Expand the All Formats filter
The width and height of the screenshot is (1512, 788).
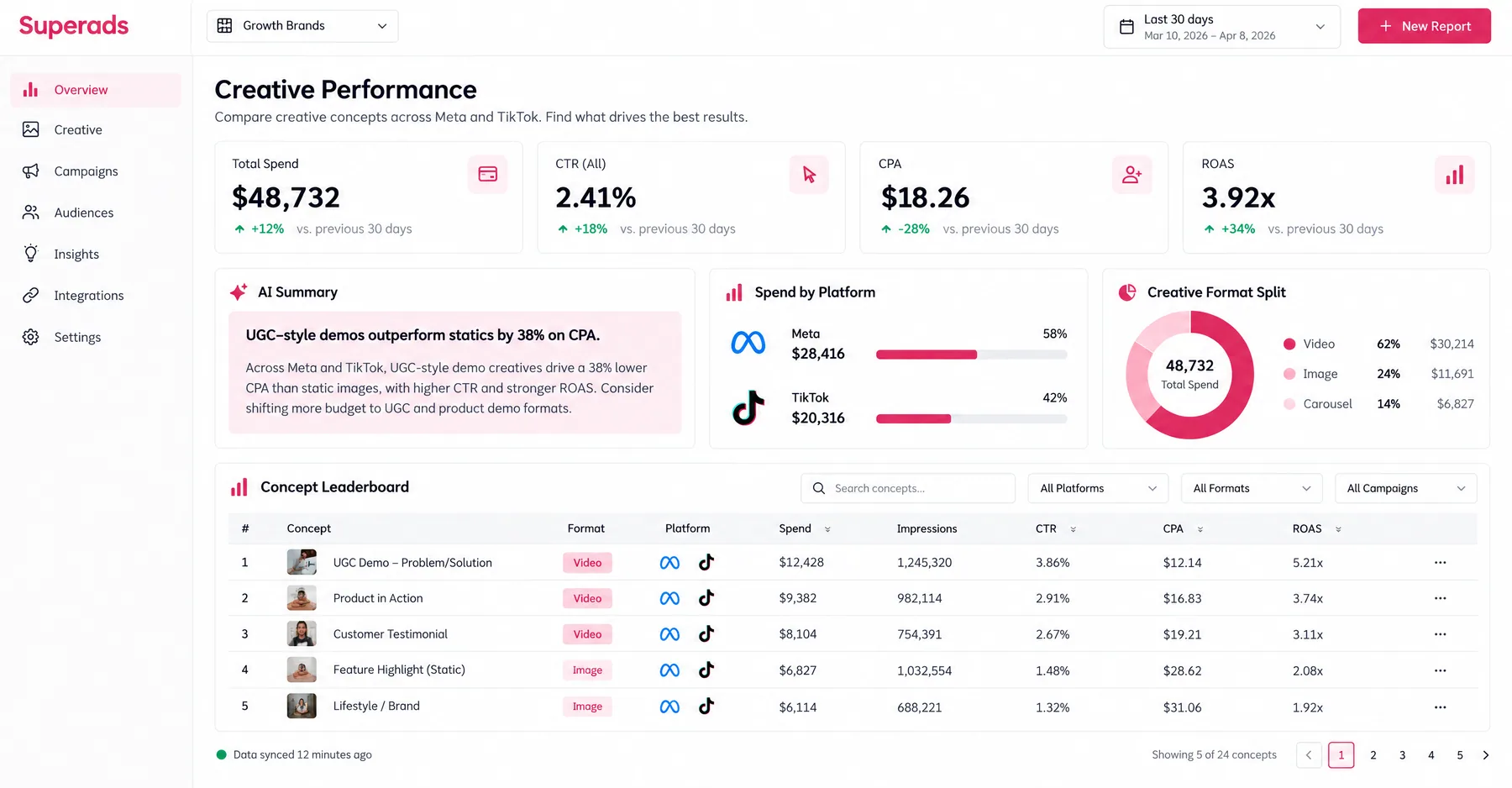pos(1252,488)
